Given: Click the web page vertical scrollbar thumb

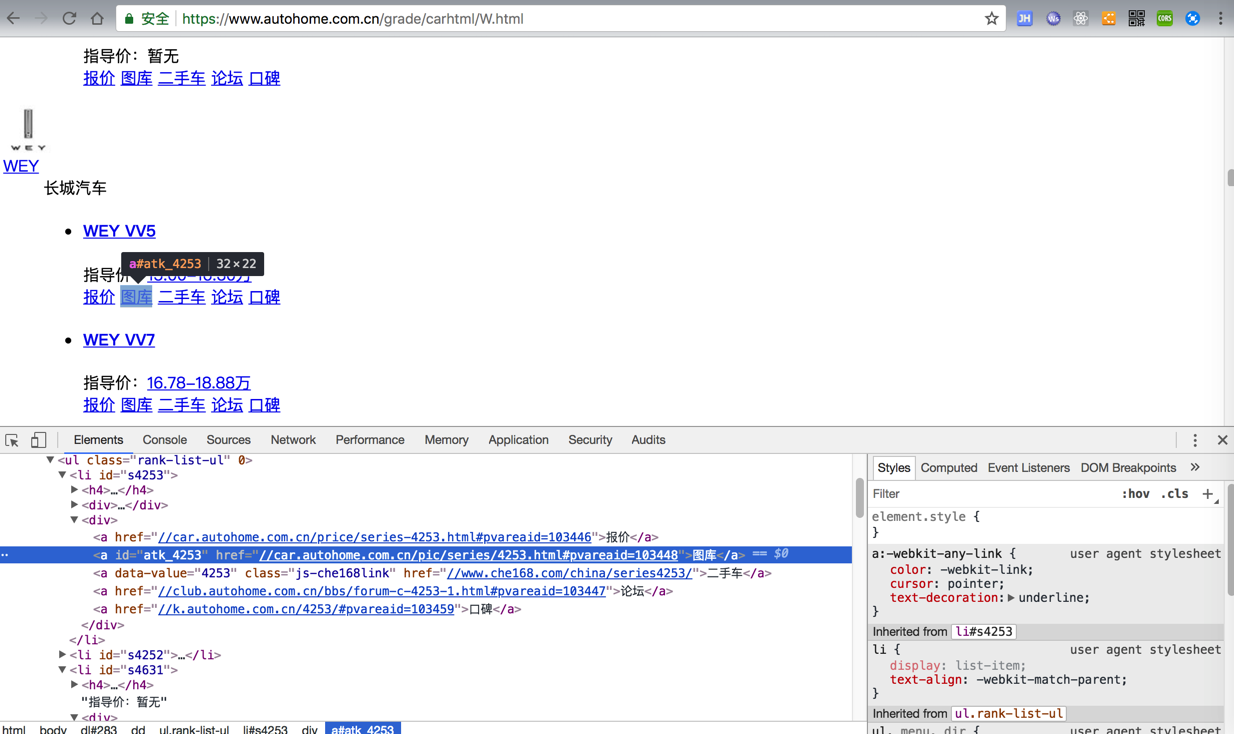Looking at the screenshot, I should 1230,178.
